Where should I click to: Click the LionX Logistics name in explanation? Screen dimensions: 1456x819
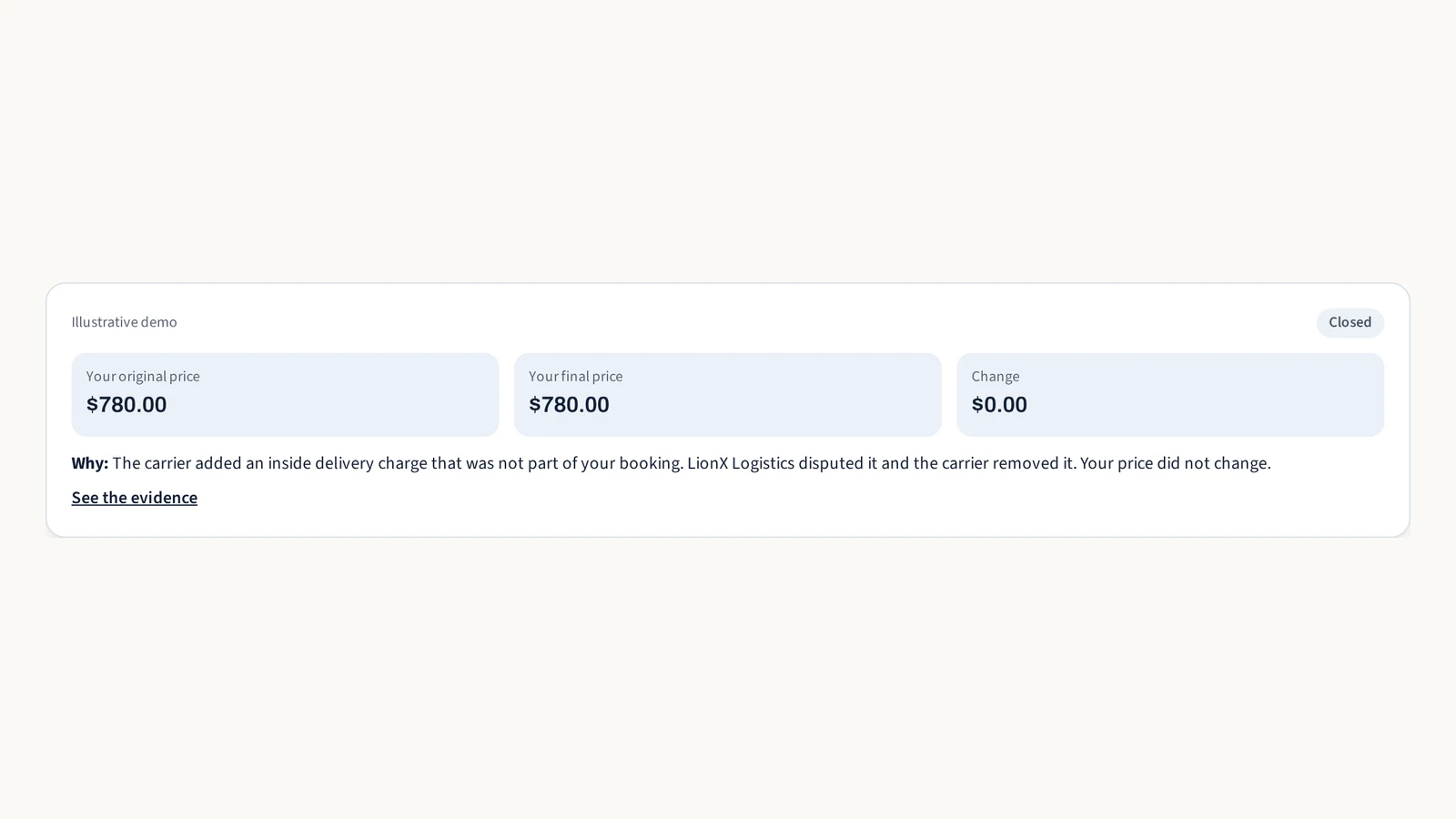741,463
